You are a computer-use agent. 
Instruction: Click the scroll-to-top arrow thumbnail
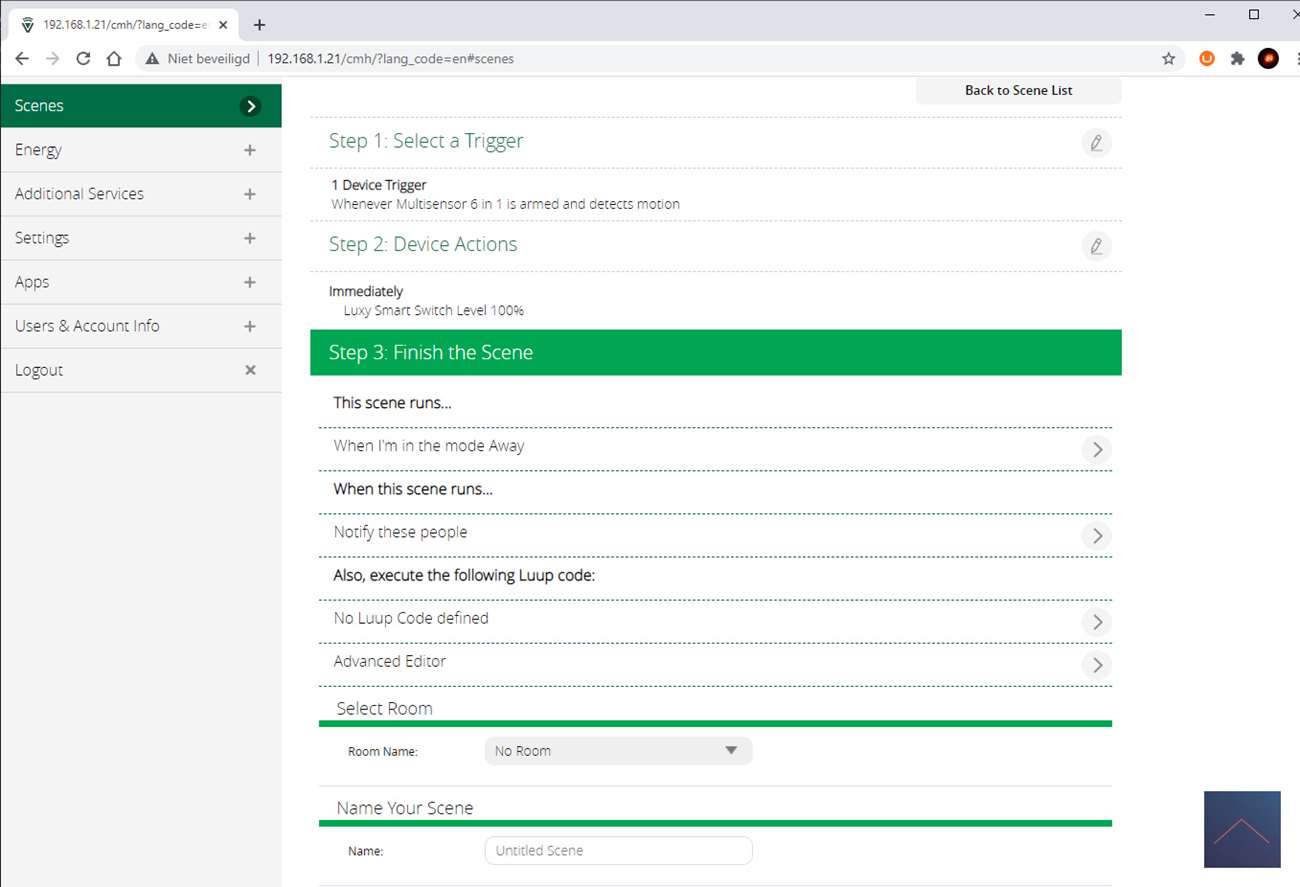point(1241,829)
